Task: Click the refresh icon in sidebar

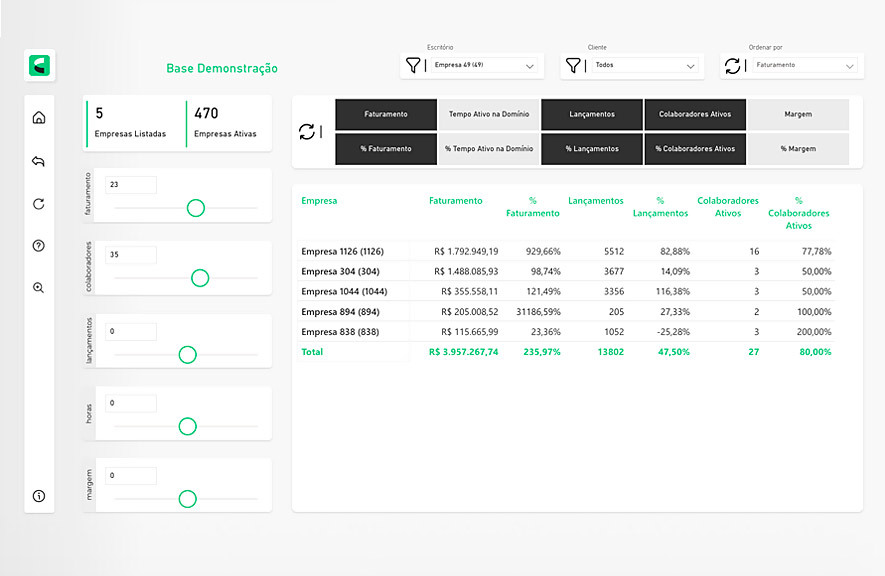Action: click(39, 204)
